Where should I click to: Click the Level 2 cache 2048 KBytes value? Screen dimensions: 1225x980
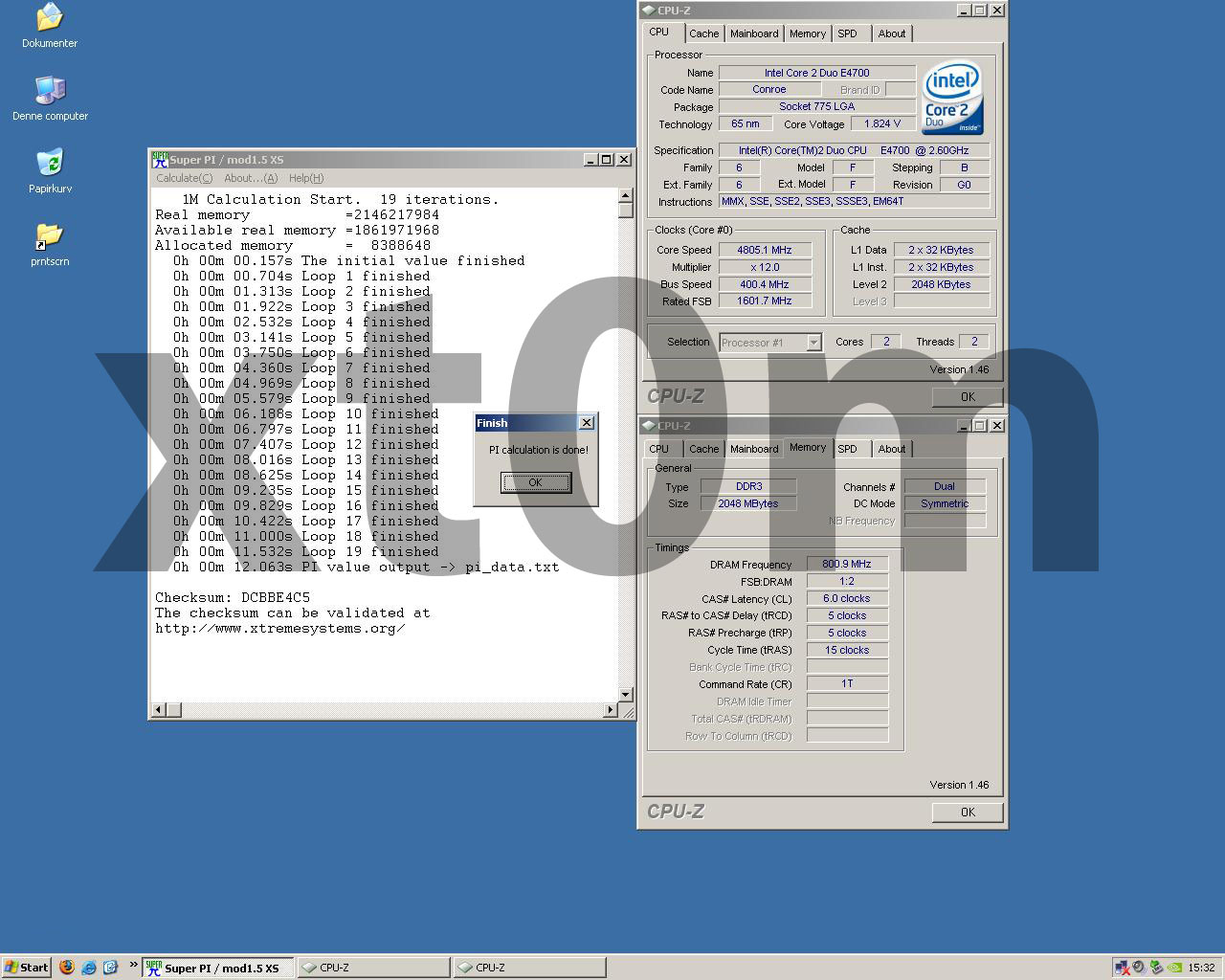point(941,284)
